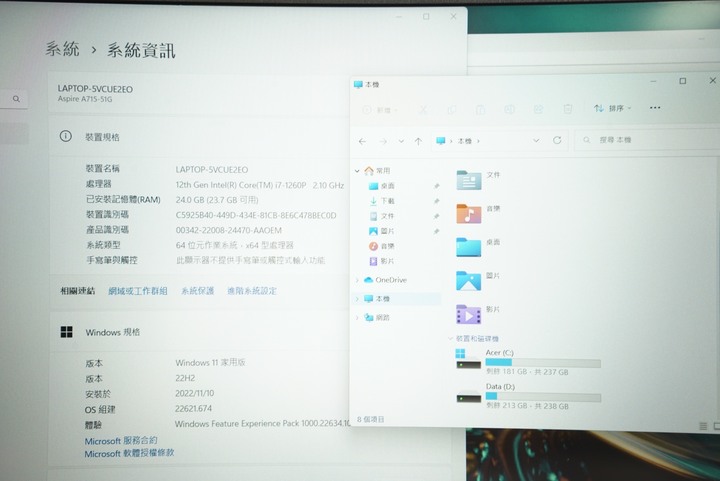Collapse the 常用 tree section
Screen dimensions: 720x481
[x=357, y=171]
